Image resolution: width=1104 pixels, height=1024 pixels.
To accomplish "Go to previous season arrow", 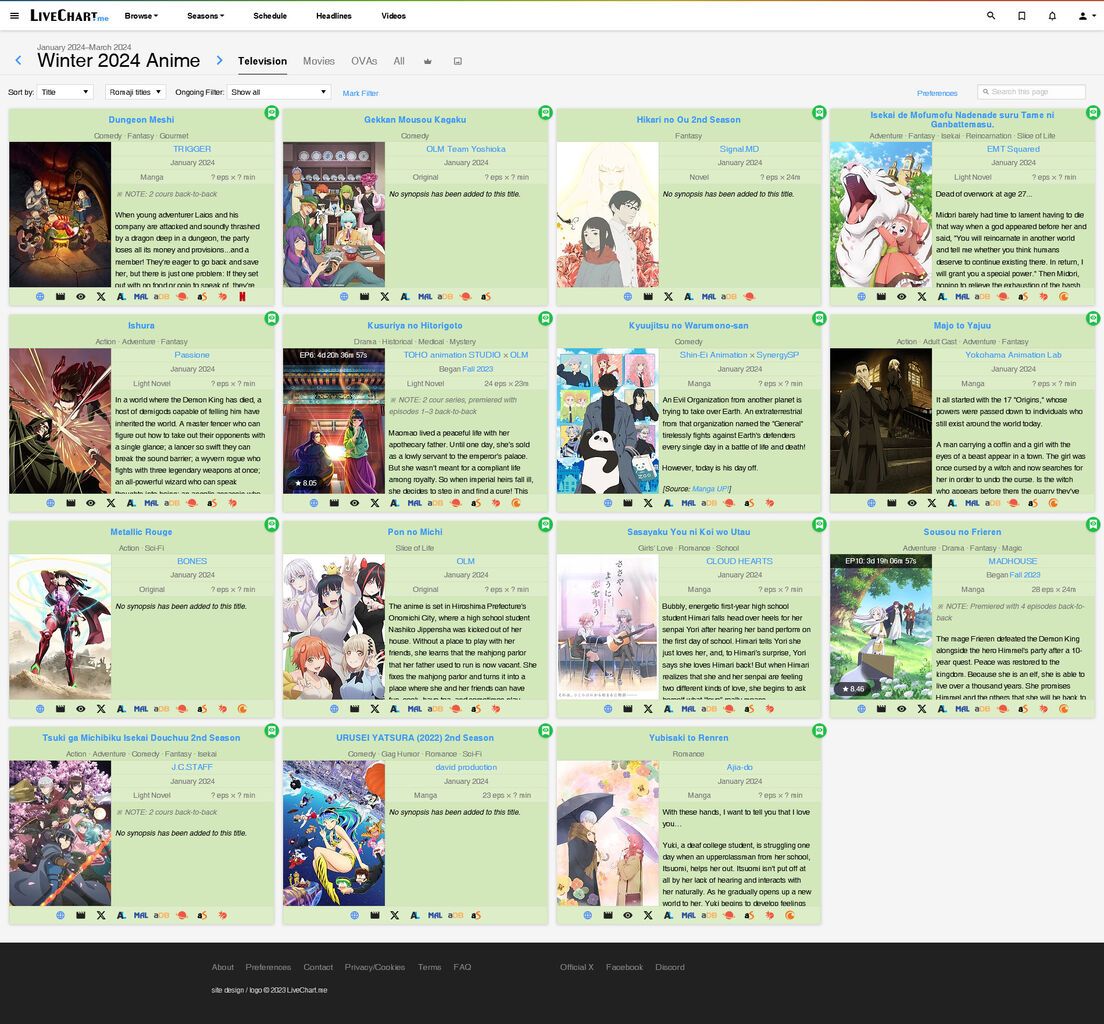I will (18, 61).
